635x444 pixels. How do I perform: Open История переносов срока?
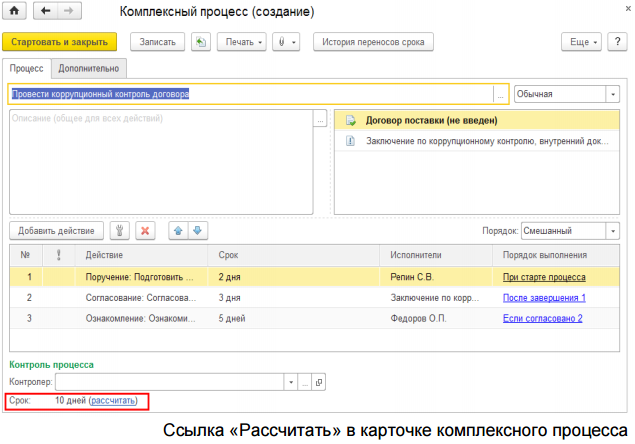pos(373,42)
